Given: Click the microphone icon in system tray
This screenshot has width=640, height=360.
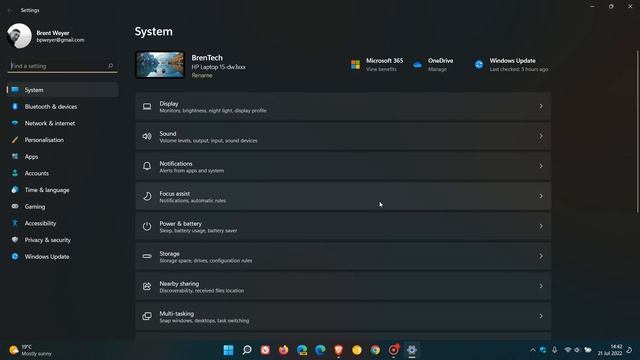Looking at the screenshot, I should [555, 350].
